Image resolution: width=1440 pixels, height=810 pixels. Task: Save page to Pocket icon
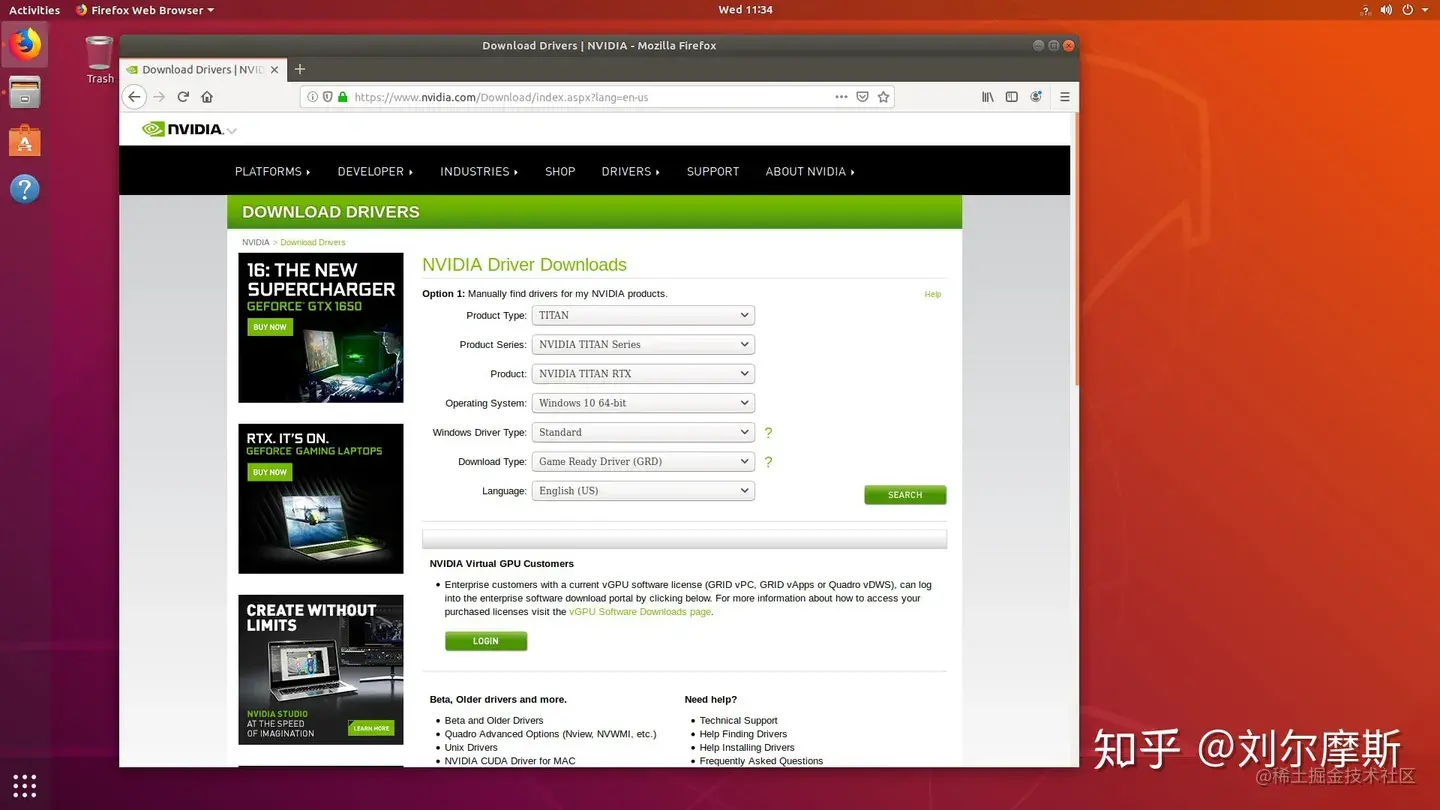click(862, 97)
